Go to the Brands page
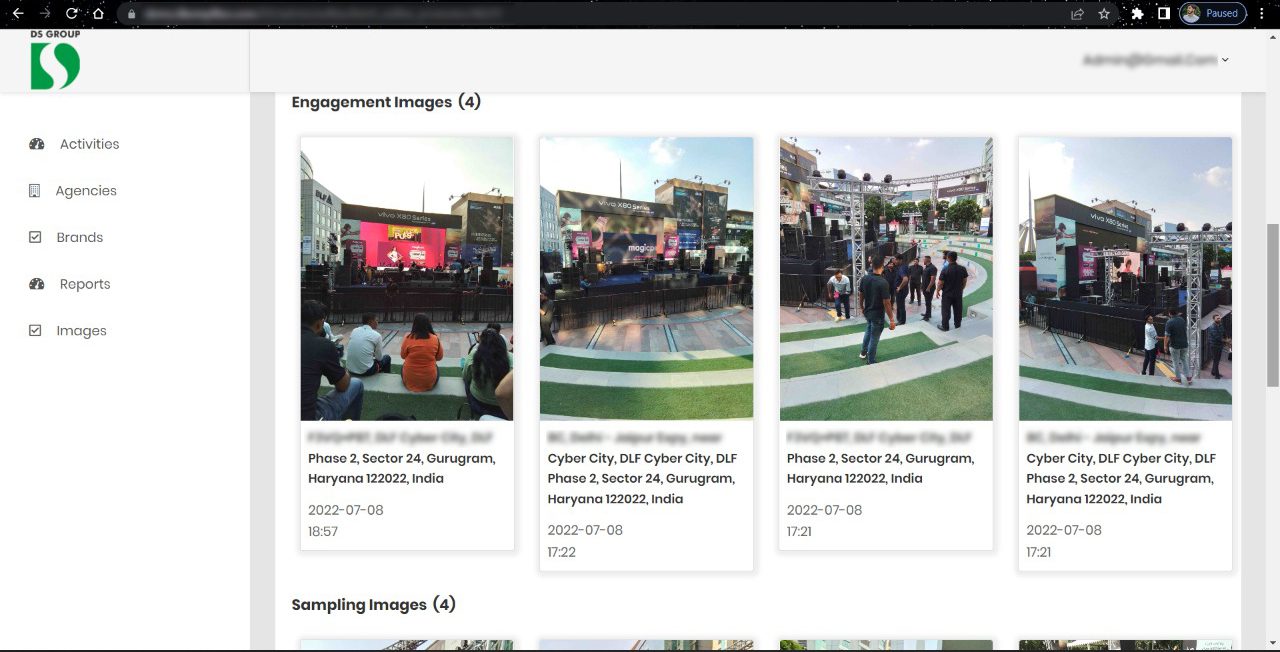This screenshot has height=652, width=1280. [80, 238]
